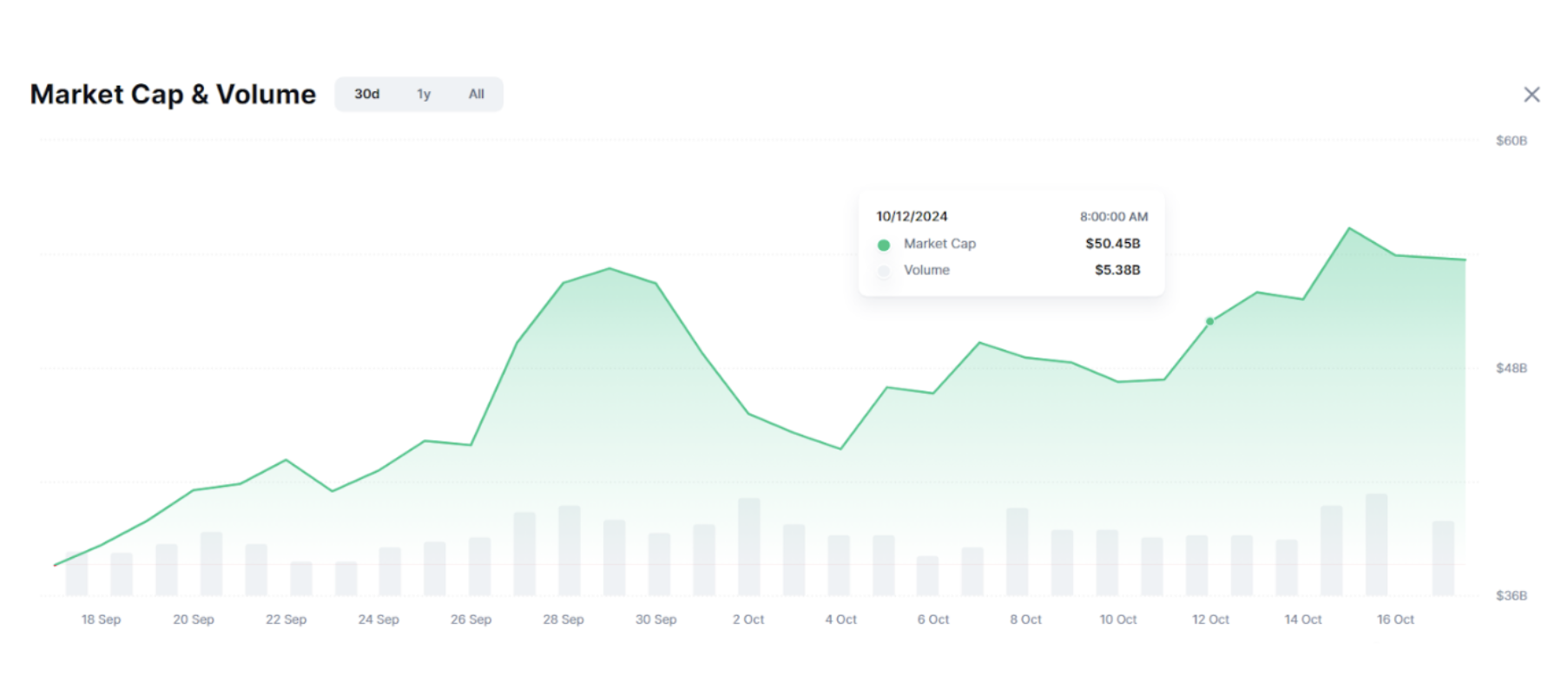Click the $5.38B volume value
Viewport: 1568px width, 696px height.
(x=1117, y=270)
